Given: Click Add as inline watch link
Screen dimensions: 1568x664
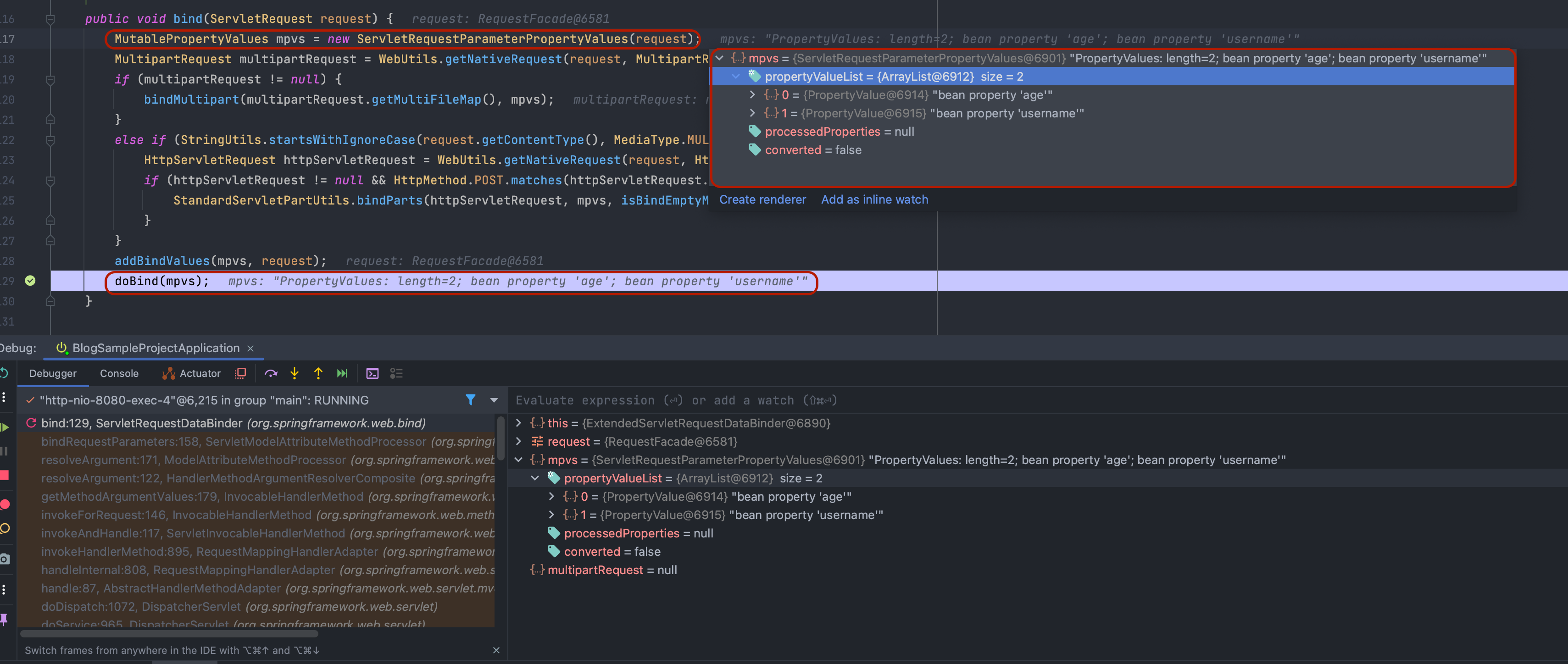Looking at the screenshot, I should coord(874,199).
